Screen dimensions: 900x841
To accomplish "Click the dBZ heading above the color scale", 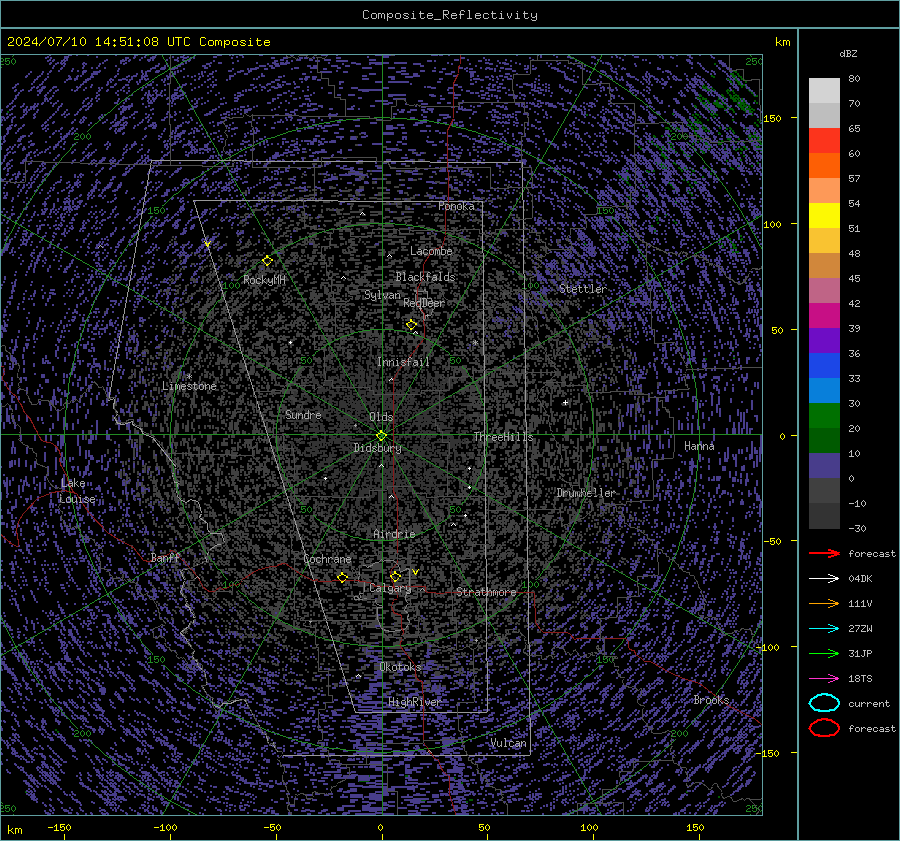I will click(848, 54).
